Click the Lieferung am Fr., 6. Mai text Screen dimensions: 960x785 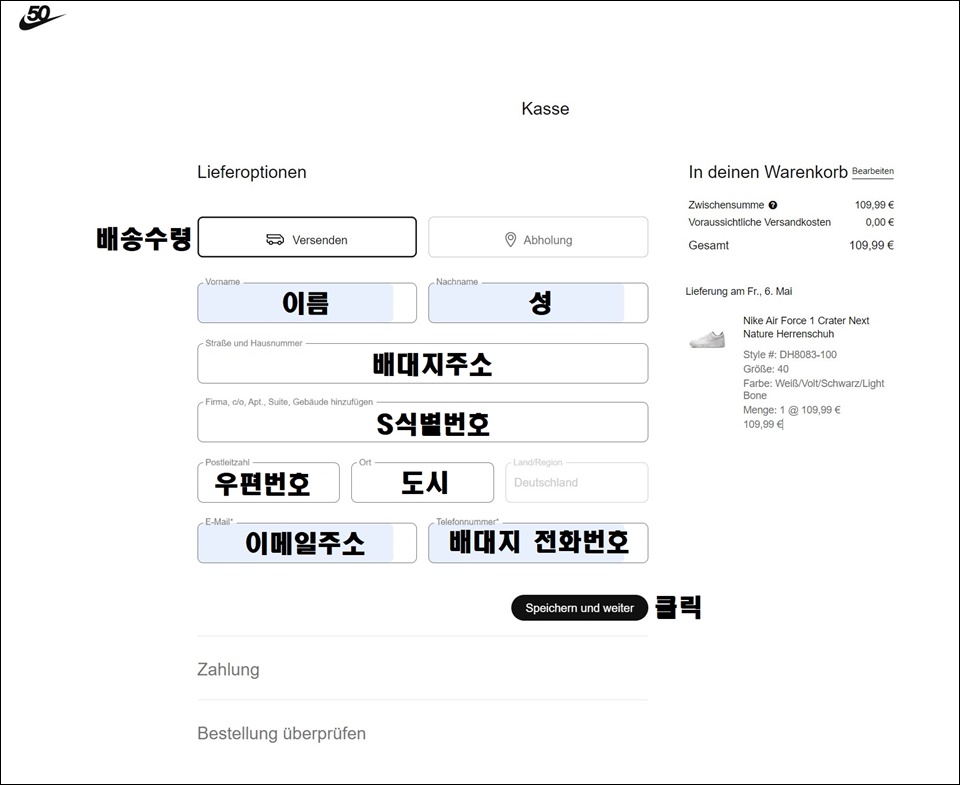pos(738,291)
